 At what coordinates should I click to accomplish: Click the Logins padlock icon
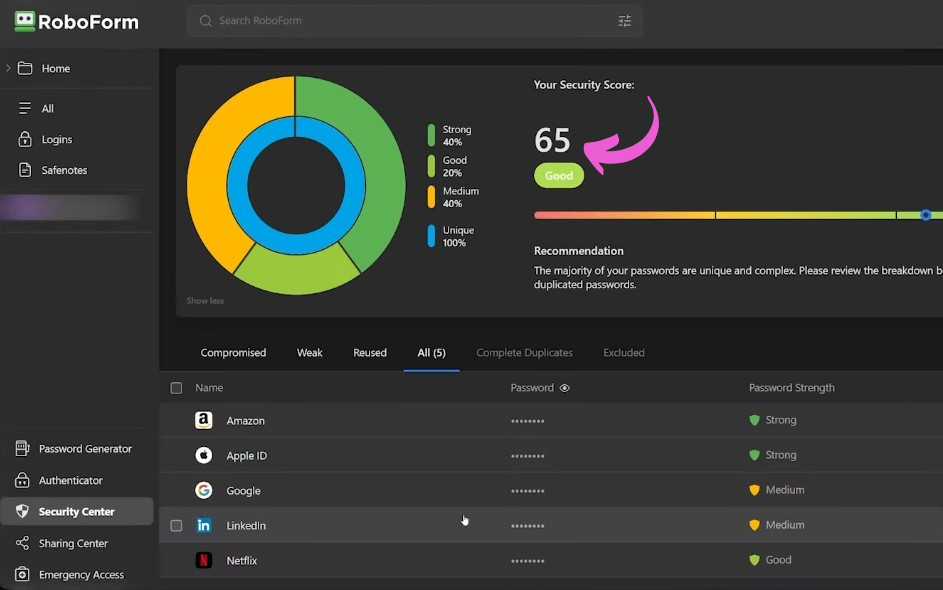tap(25, 139)
